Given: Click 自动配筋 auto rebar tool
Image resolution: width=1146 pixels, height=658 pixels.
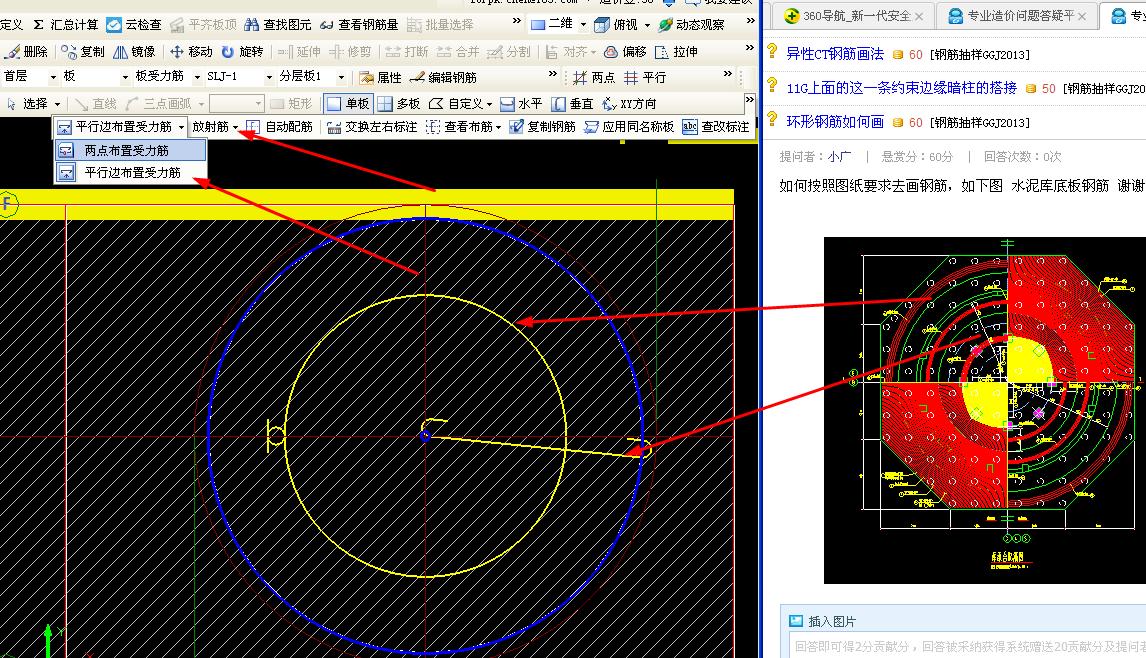Looking at the screenshot, I should click(x=280, y=127).
